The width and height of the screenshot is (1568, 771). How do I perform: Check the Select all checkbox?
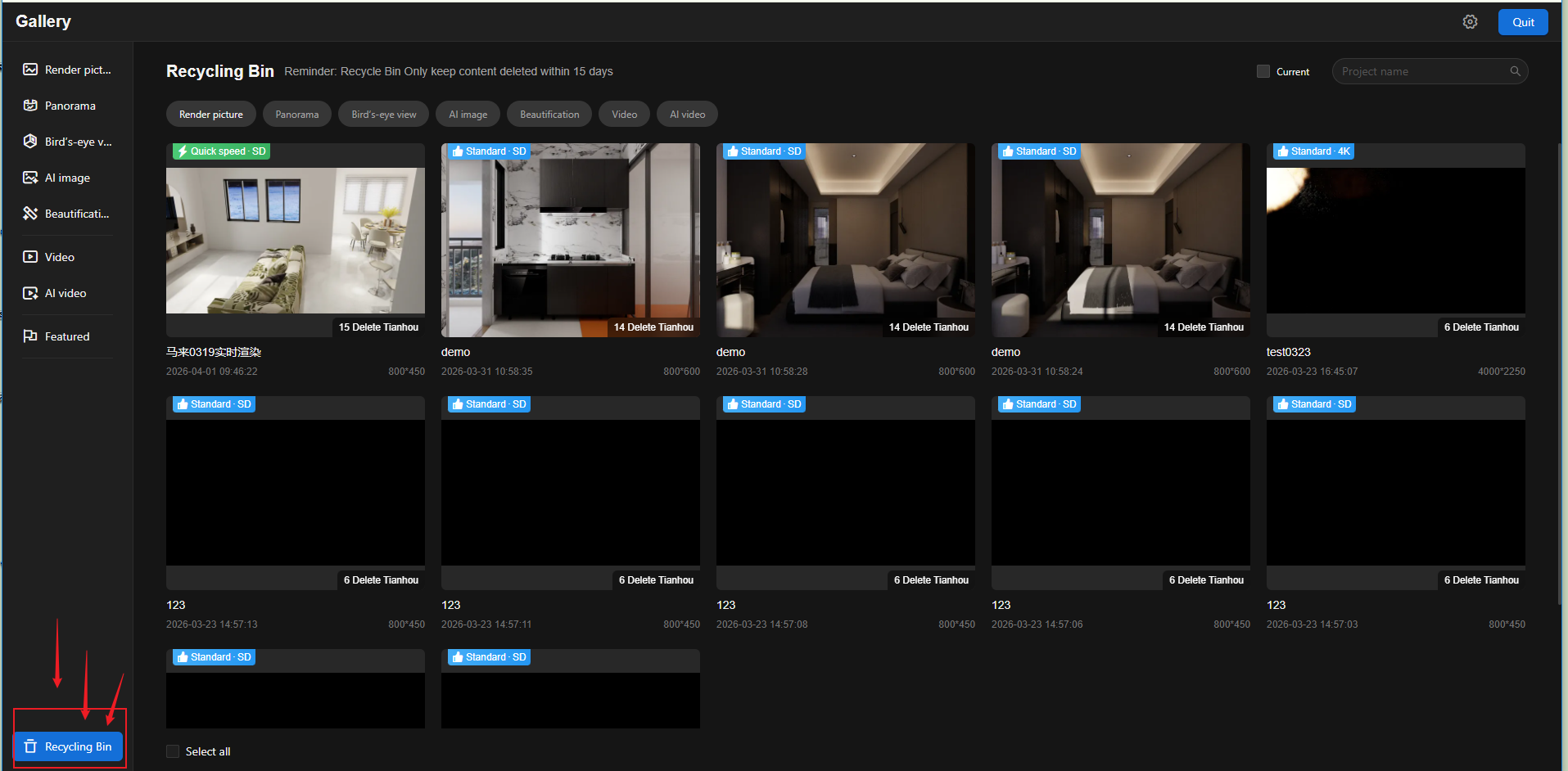click(x=173, y=751)
